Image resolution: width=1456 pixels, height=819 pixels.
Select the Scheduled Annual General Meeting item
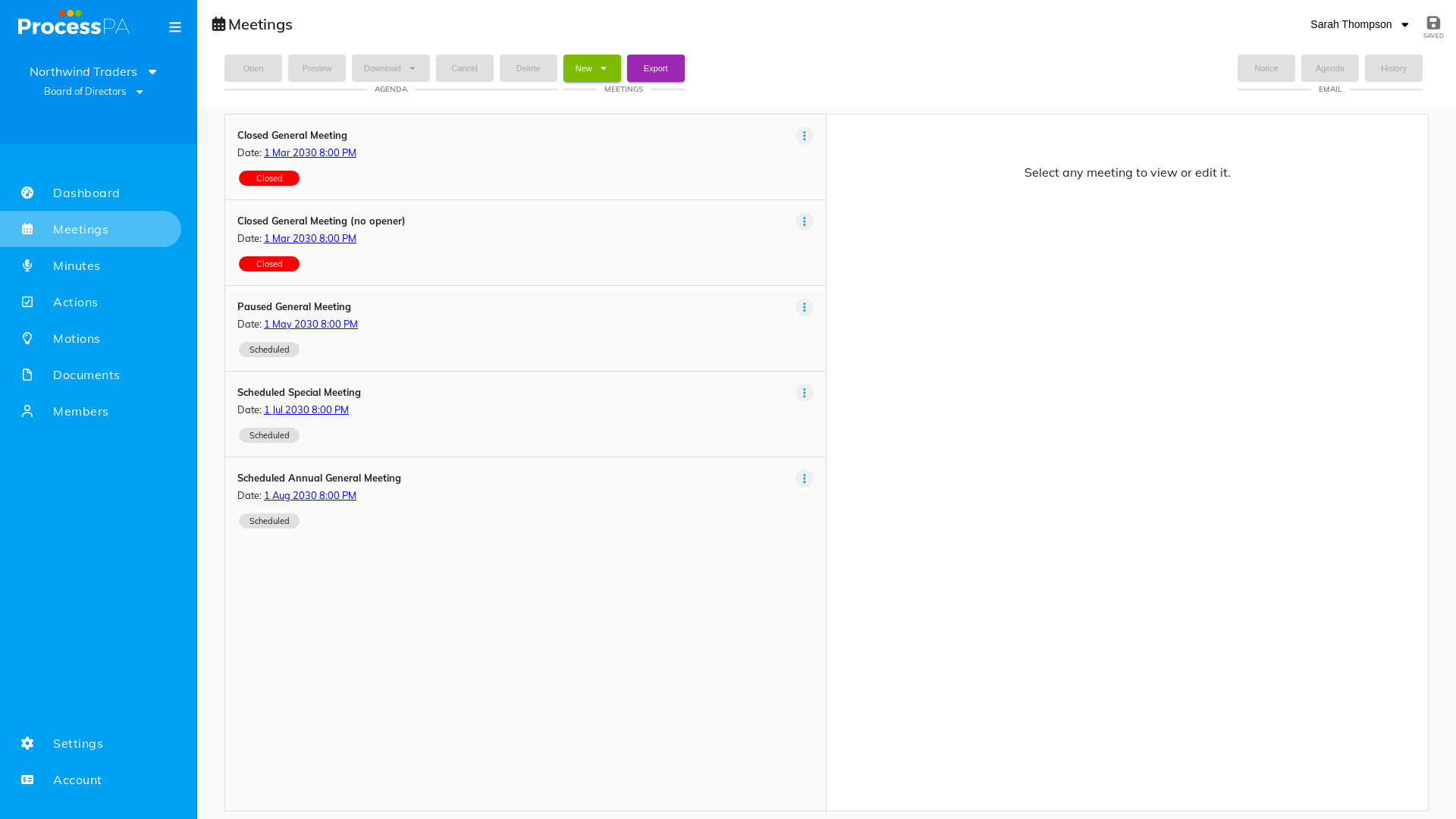526,500
